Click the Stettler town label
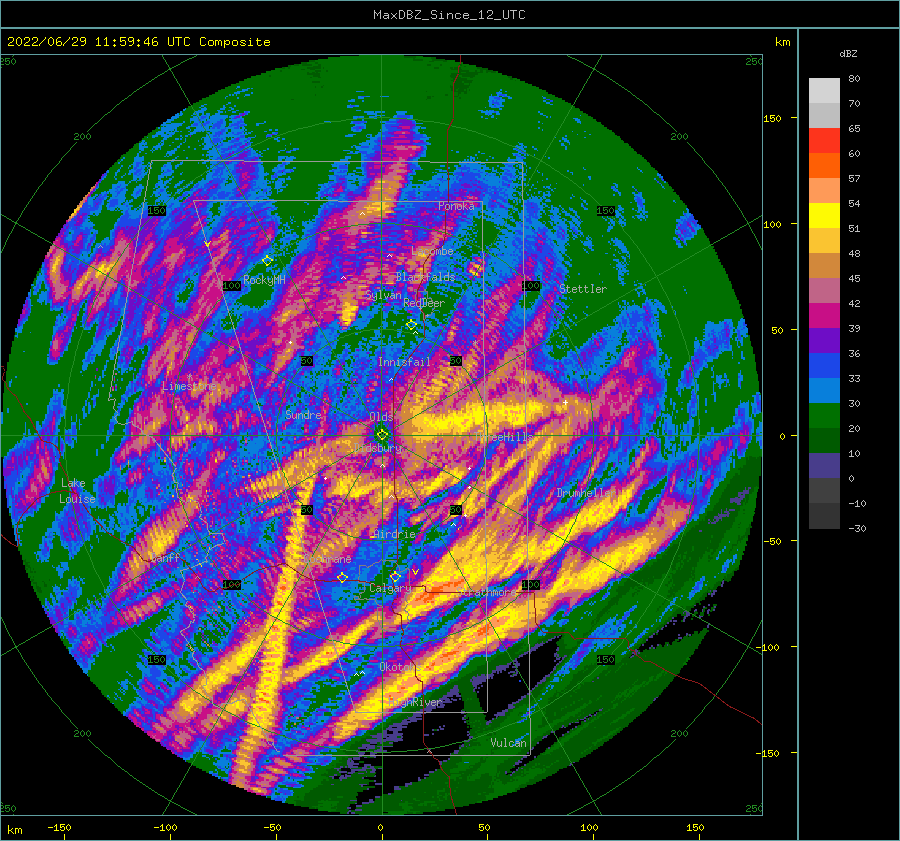This screenshot has height=841, width=900. 583,289
